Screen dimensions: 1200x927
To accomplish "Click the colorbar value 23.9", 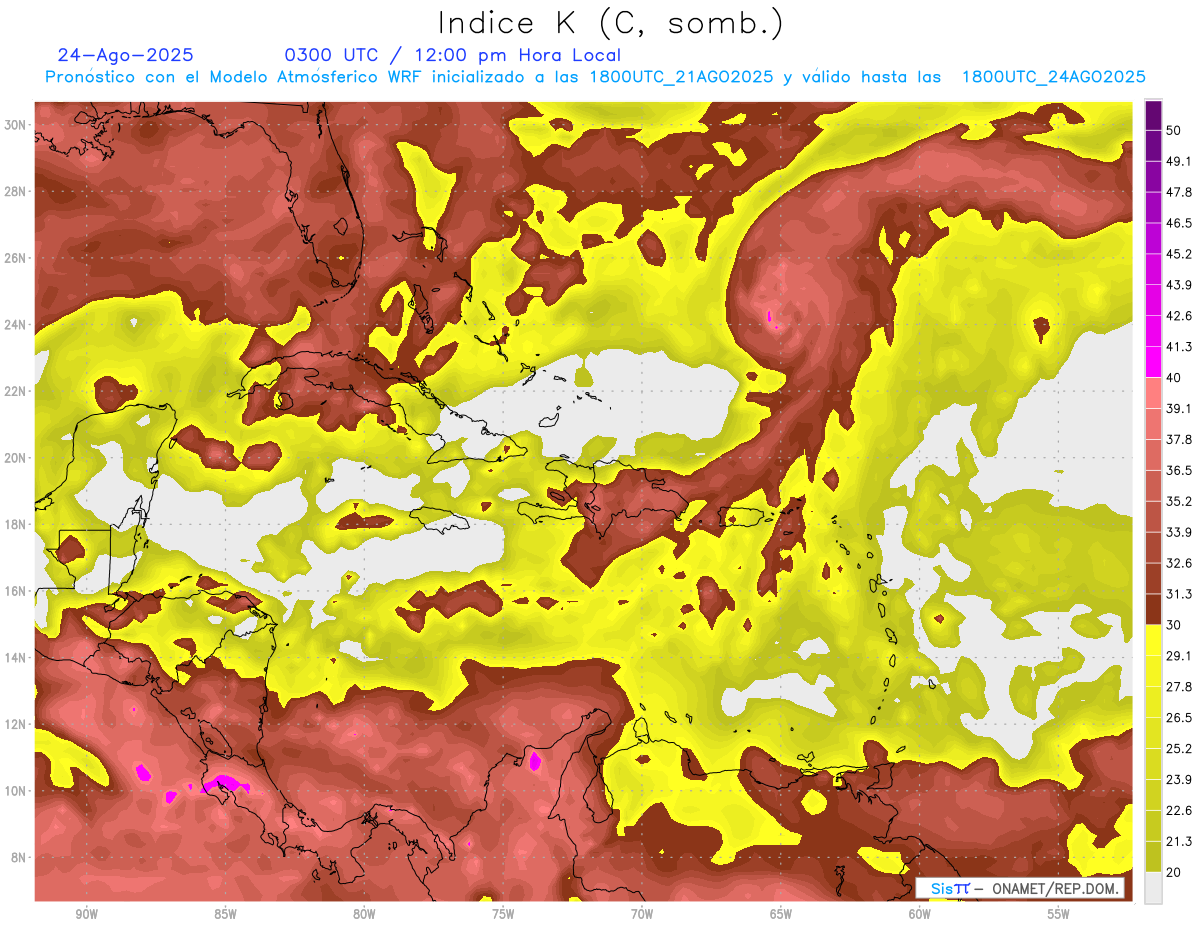I will (1180, 779).
